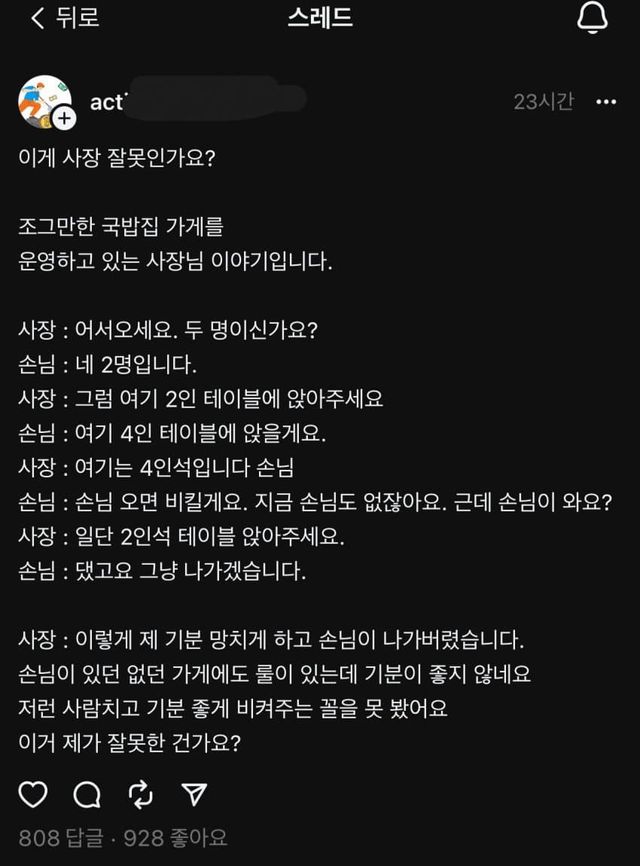The width and height of the screenshot is (640, 866).
Task: Open the three-dot more options menu
Action: point(606,102)
